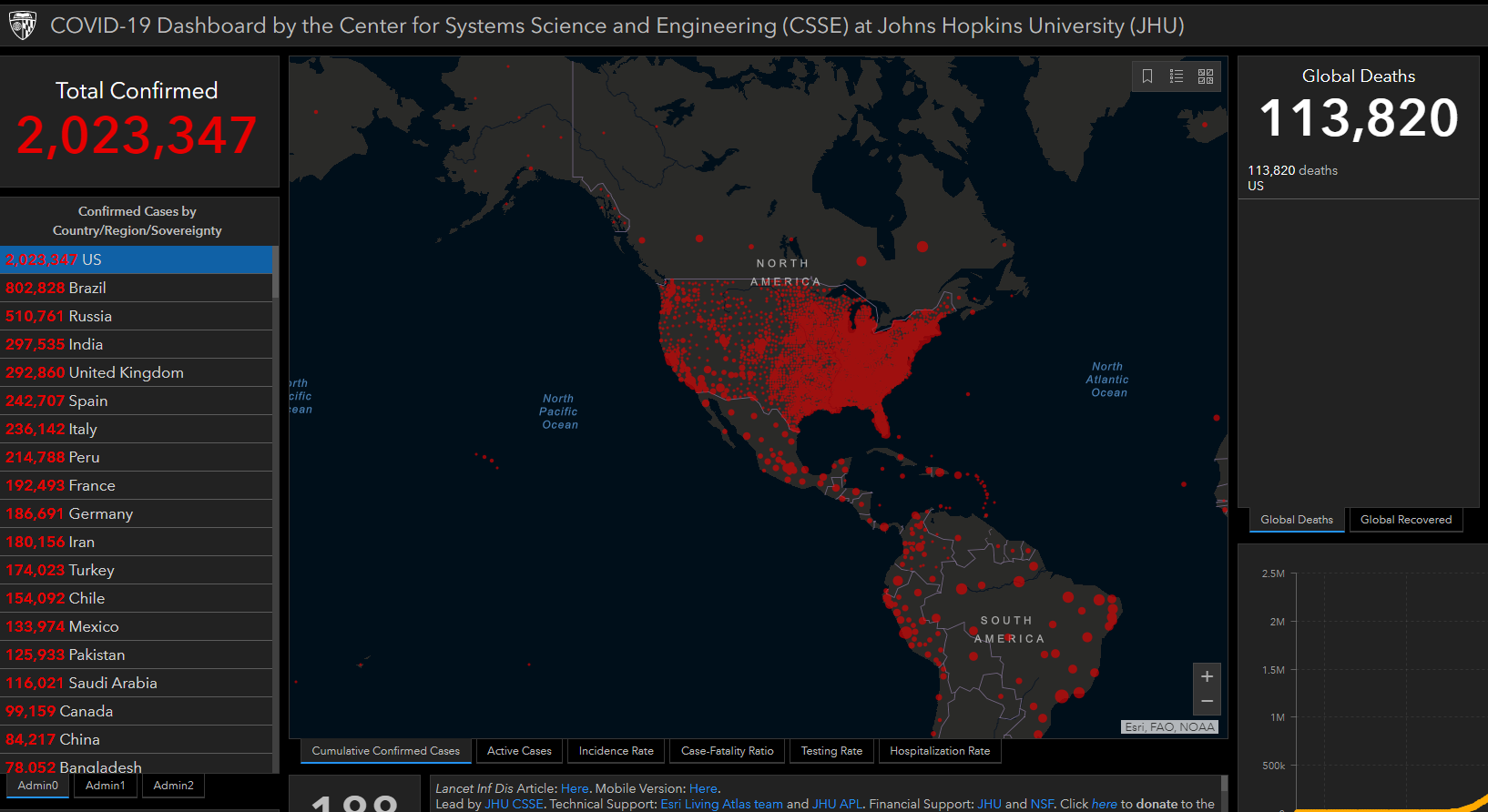Image resolution: width=1488 pixels, height=812 pixels.
Task: Select Saudi Arabia with 116,021 cases
Action: (x=137, y=683)
